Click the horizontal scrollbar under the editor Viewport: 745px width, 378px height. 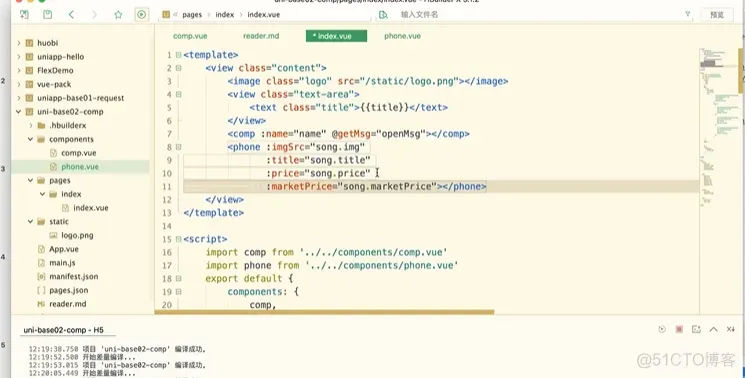325,312
